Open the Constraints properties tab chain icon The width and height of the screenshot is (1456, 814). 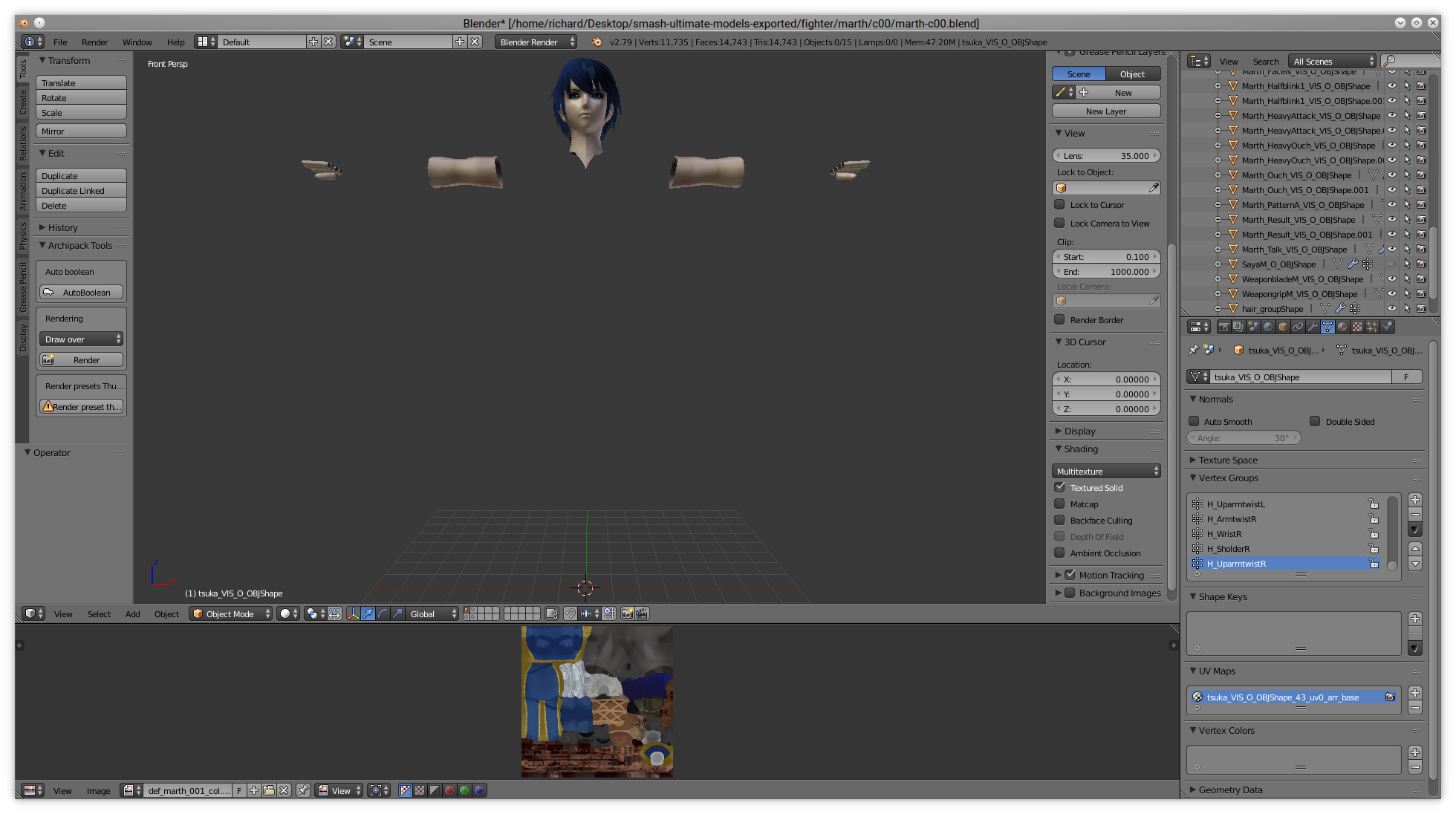click(1298, 327)
